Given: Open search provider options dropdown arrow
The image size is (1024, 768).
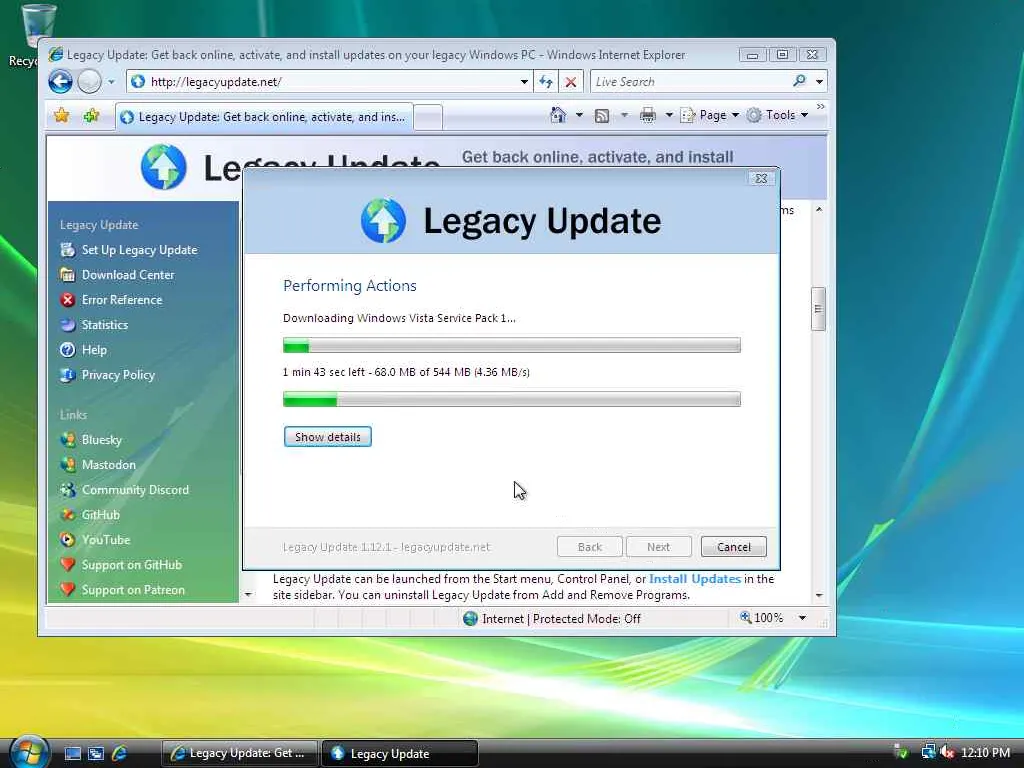Looking at the screenshot, I should (x=819, y=82).
